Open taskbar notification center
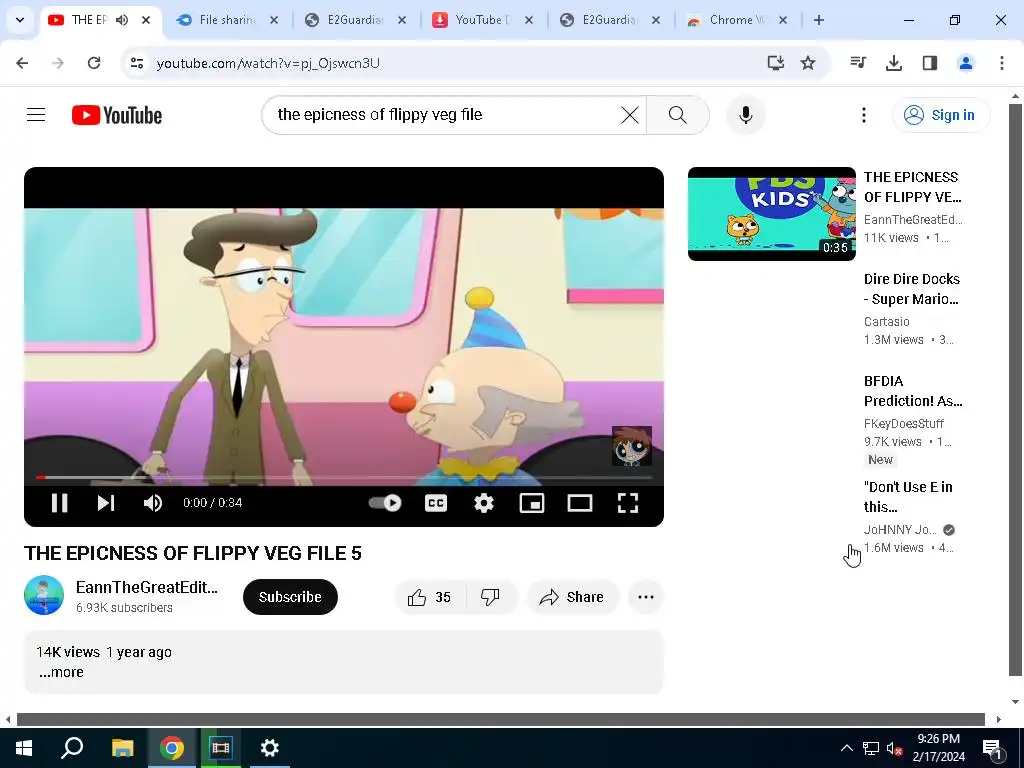Screen dimensions: 1024x768 click(x=993, y=749)
